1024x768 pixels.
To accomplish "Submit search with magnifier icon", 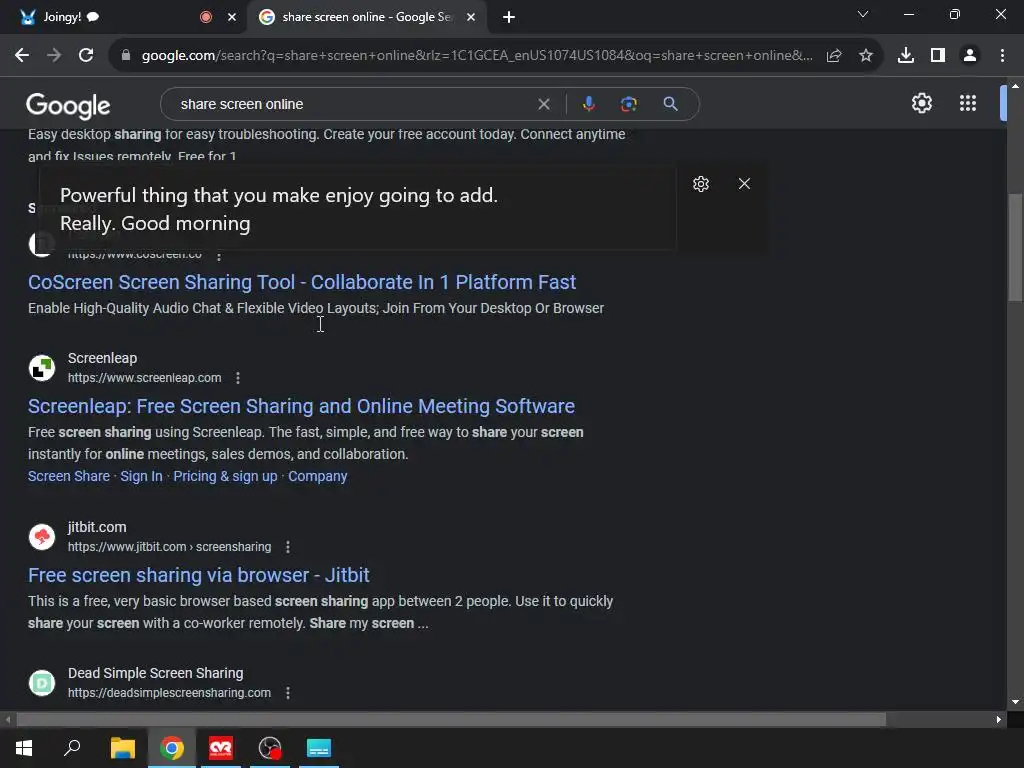I will [670, 104].
